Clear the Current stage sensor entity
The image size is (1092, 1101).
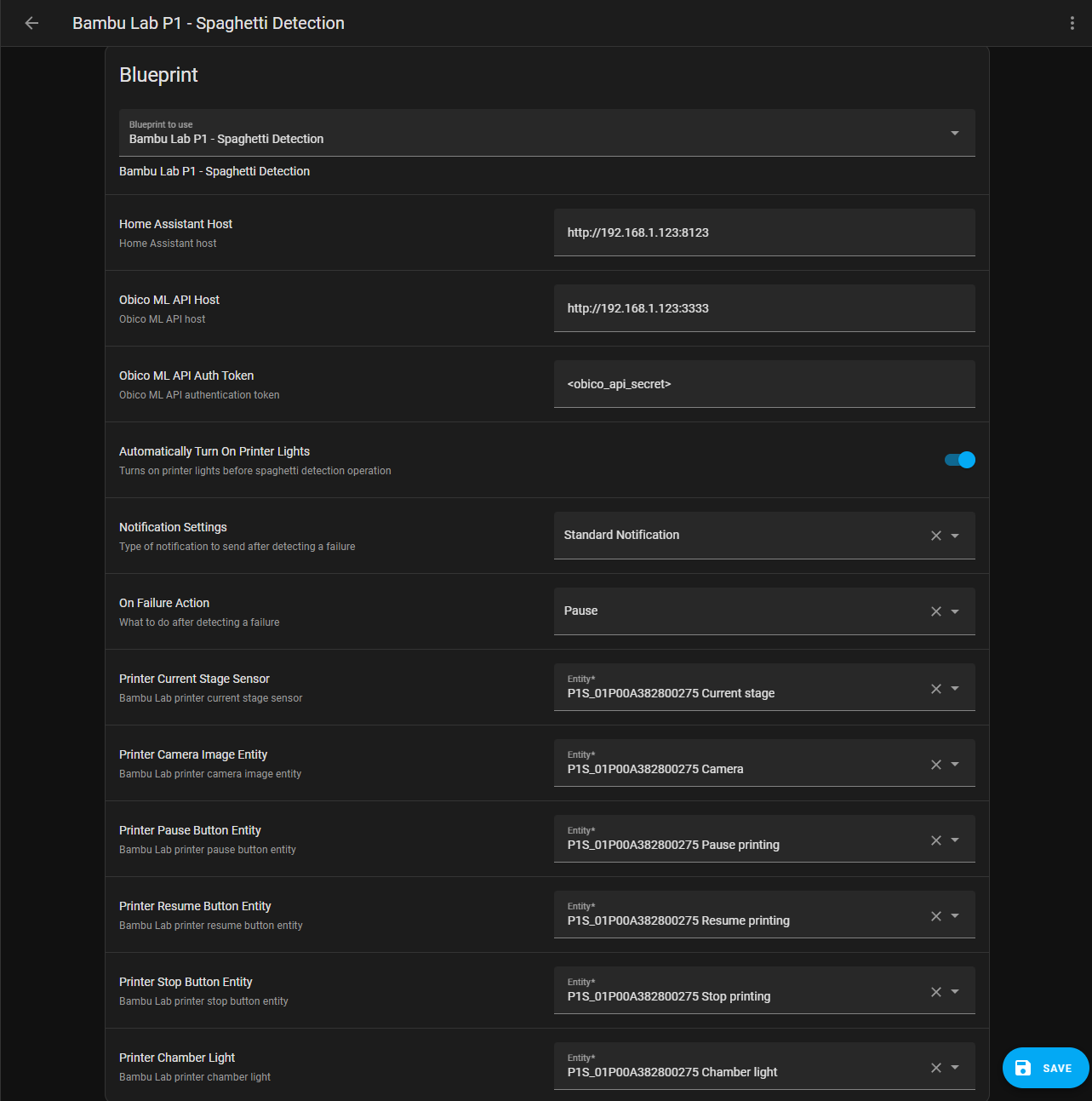coord(936,688)
